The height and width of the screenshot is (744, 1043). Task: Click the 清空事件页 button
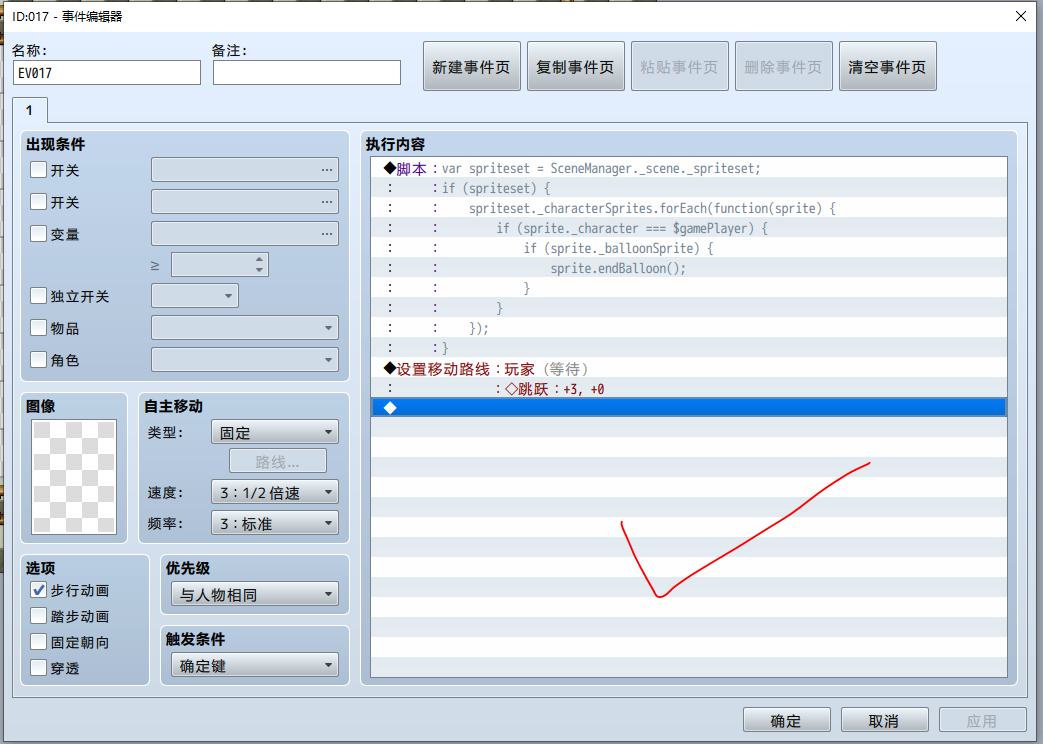pos(887,66)
